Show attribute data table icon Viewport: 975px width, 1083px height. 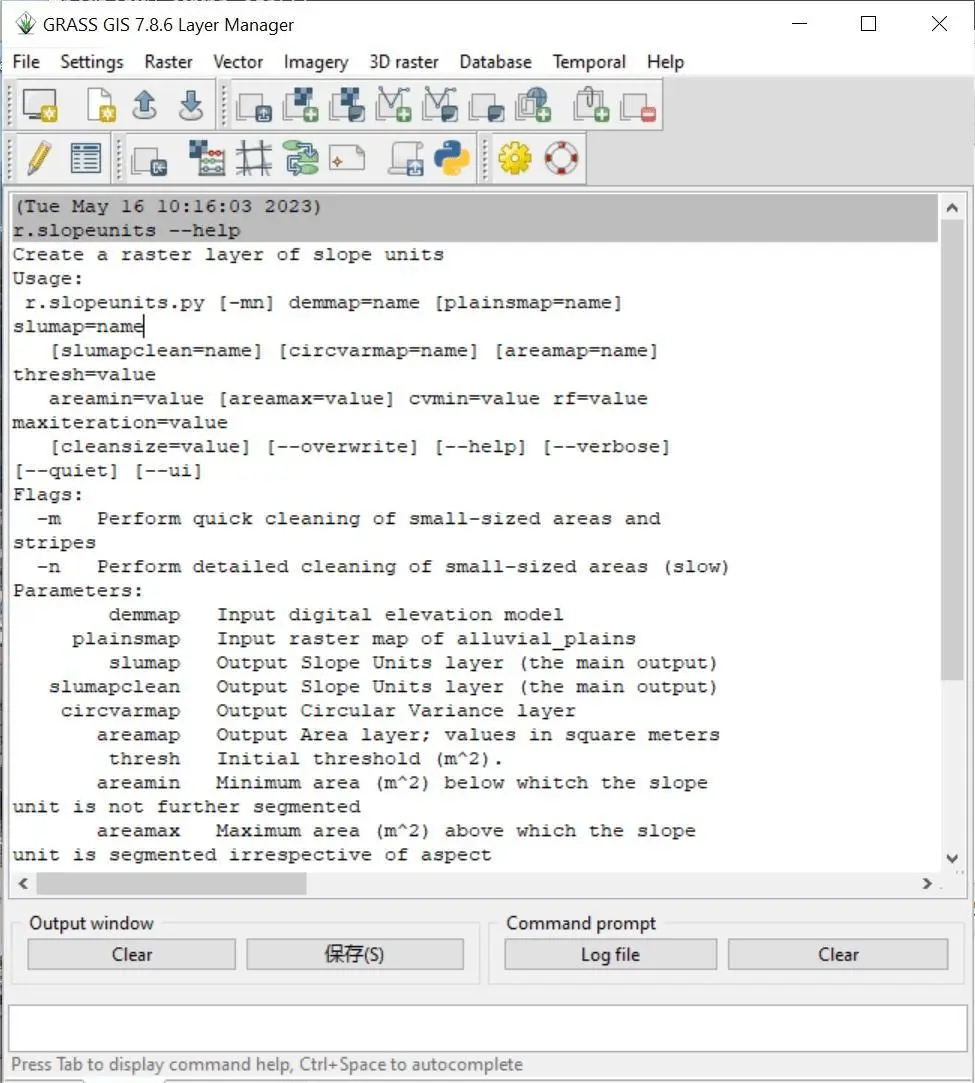coord(86,158)
